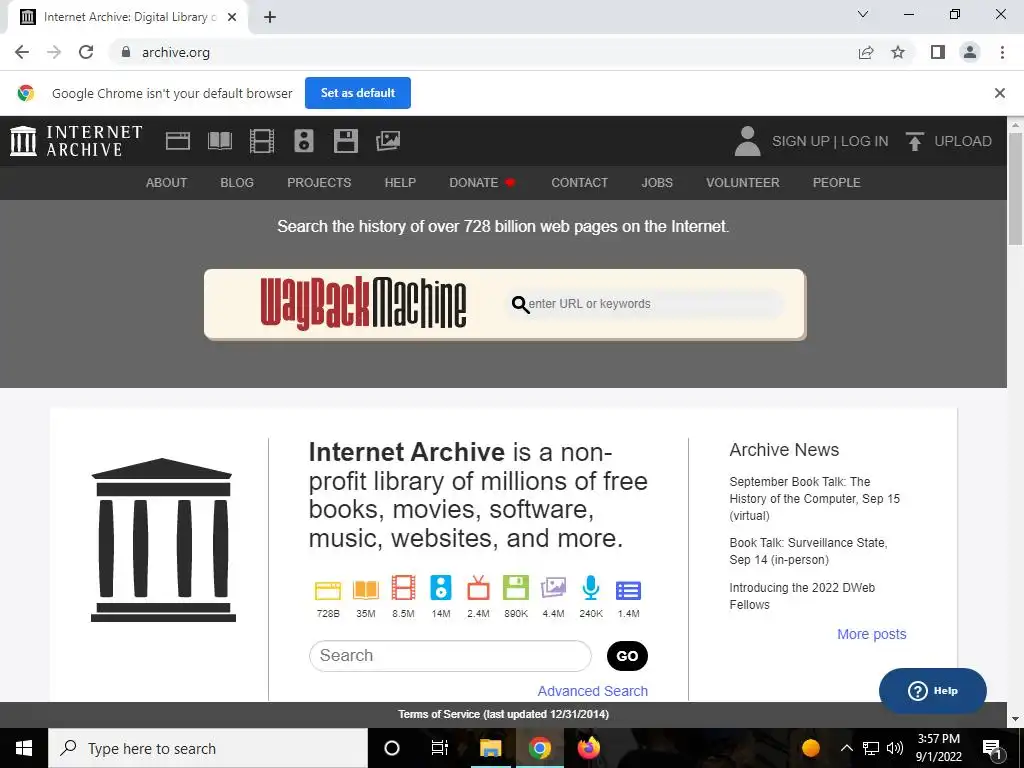Open the PEOPLE menu item
The height and width of the screenshot is (768, 1024).
[837, 183]
